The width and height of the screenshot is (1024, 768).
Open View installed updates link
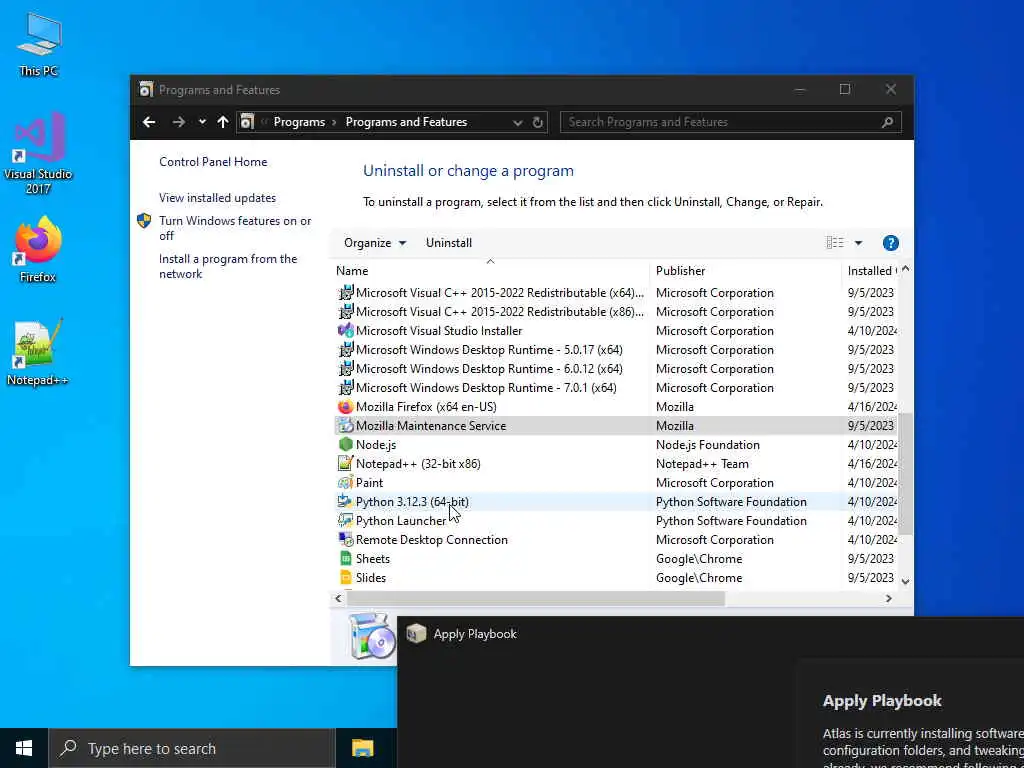tap(217, 198)
